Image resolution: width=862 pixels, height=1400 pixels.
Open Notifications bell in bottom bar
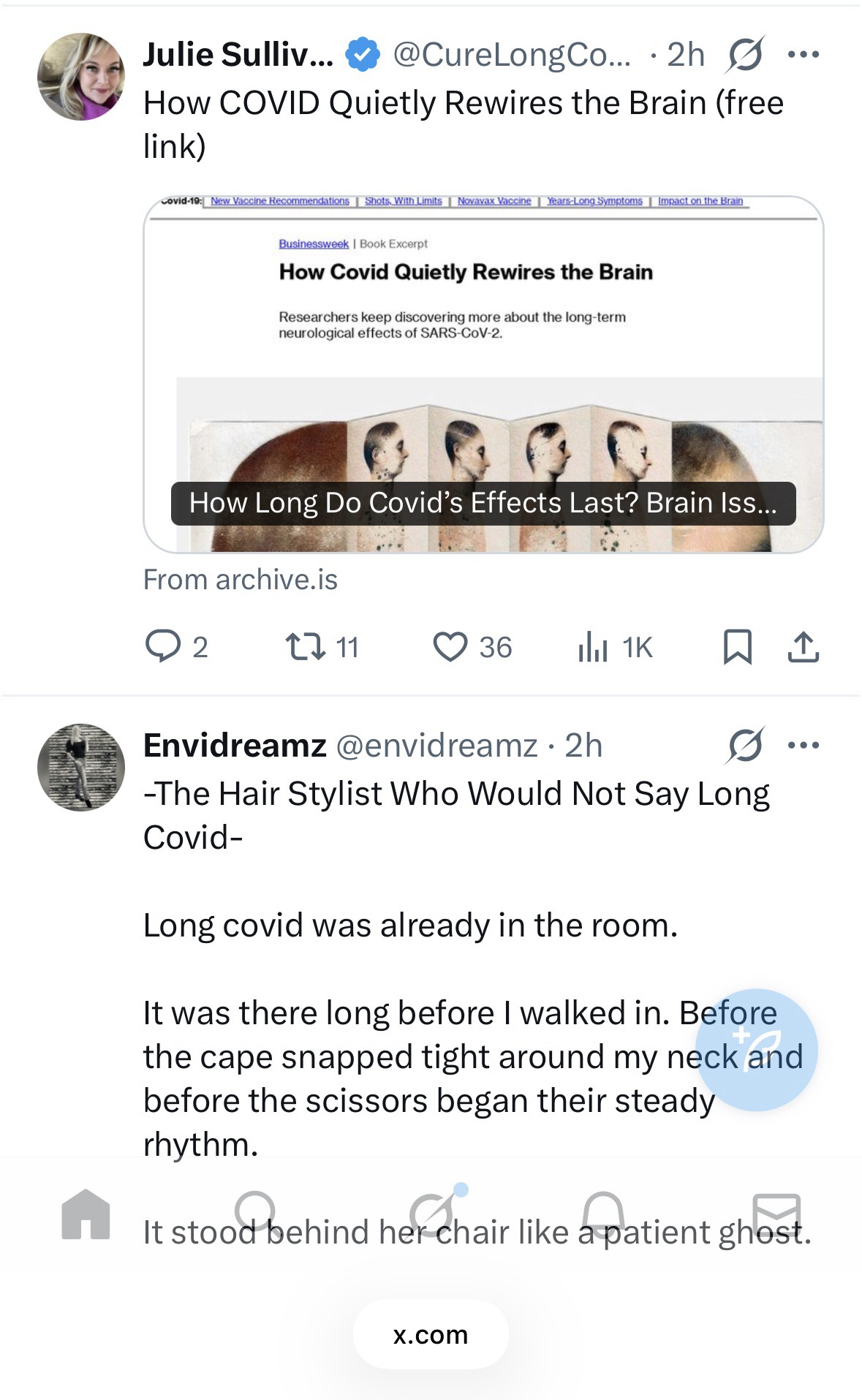coord(603,1214)
